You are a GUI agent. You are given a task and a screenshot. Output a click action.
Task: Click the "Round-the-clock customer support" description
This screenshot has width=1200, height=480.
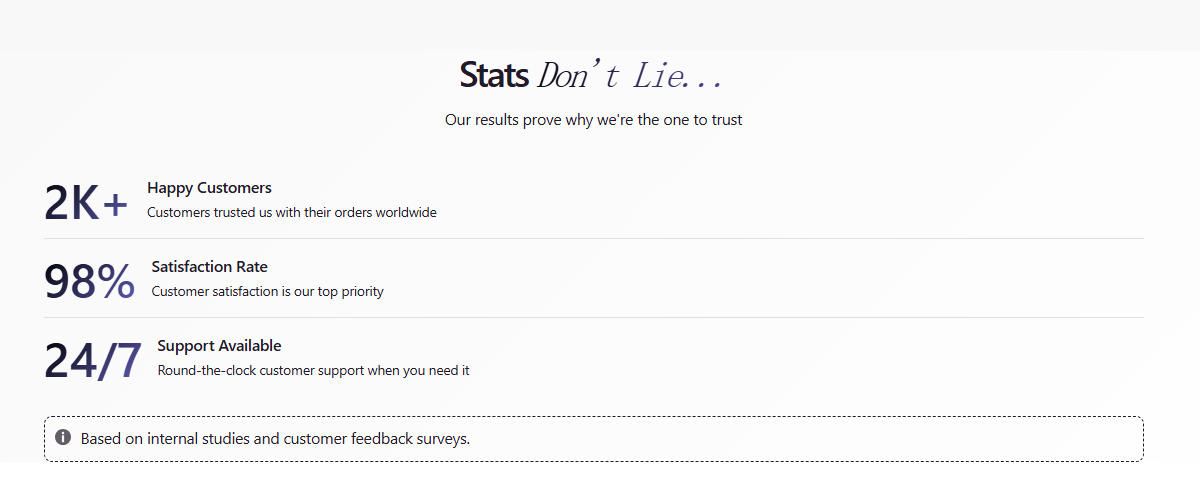point(313,370)
